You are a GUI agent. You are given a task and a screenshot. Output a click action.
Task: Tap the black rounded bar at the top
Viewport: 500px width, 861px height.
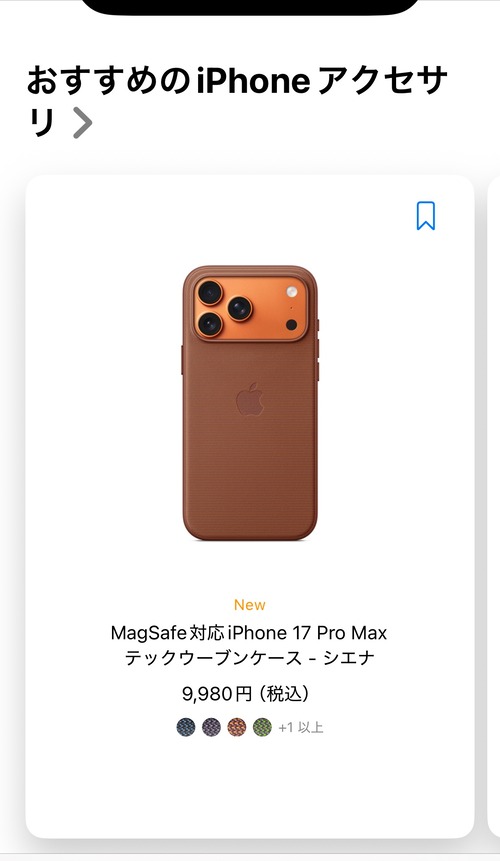pos(250,7)
